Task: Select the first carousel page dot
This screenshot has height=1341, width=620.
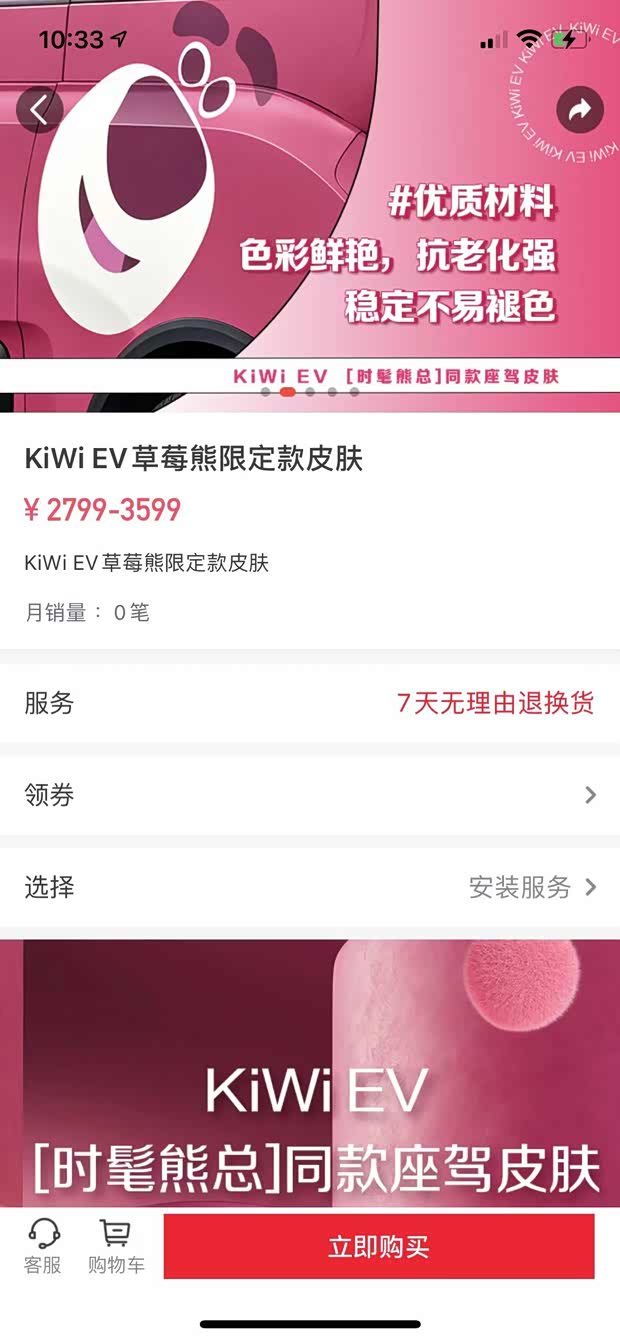Action: tap(266, 392)
